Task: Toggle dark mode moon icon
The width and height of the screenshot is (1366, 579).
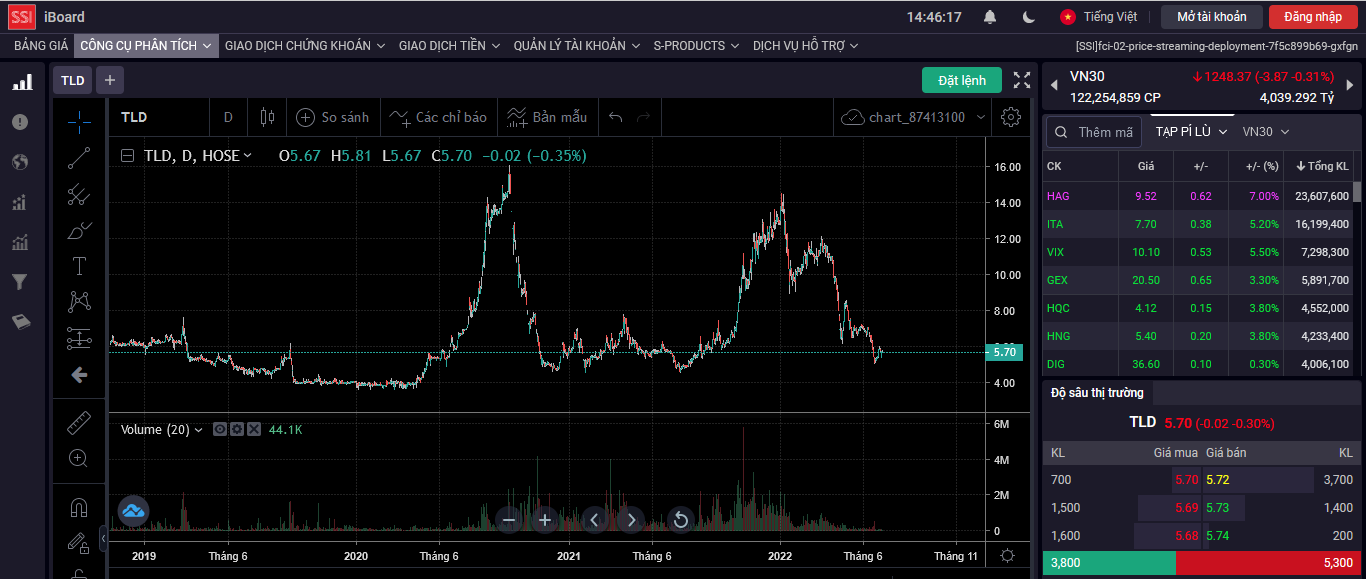Action: [x=1029, y=17]
